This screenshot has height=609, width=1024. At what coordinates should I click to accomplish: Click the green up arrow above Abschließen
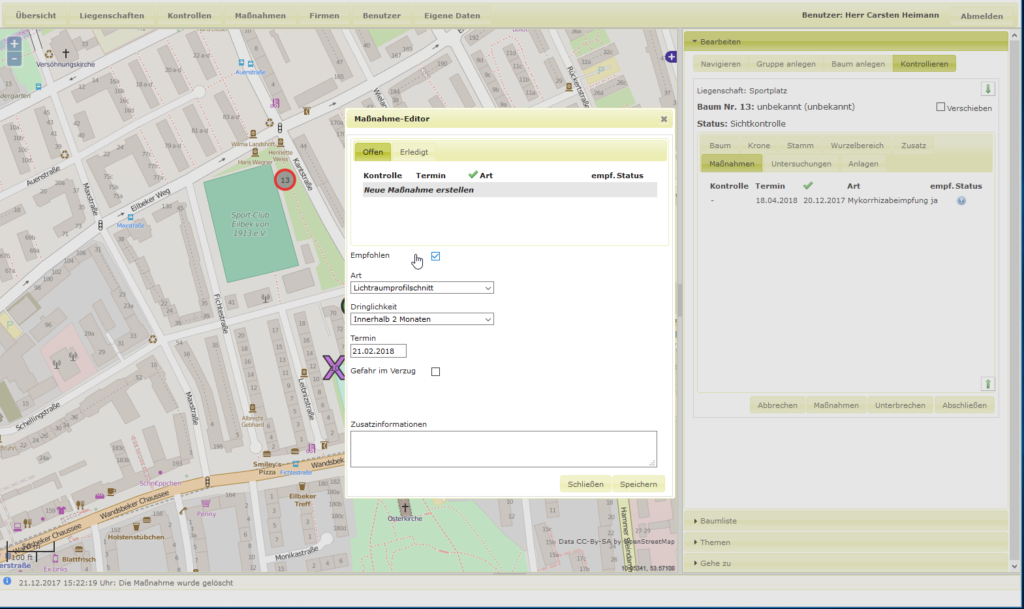click(988, 384)
